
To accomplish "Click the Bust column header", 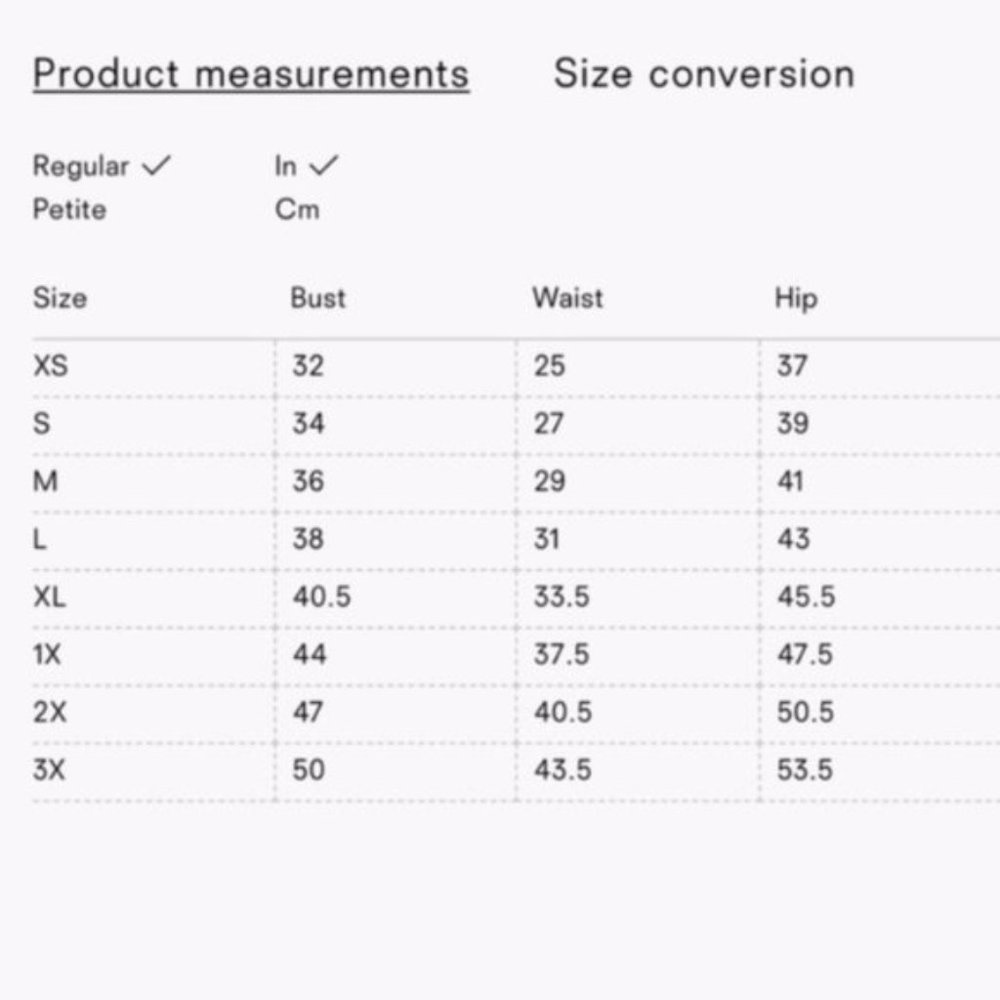I will click(x=318, y=298).
